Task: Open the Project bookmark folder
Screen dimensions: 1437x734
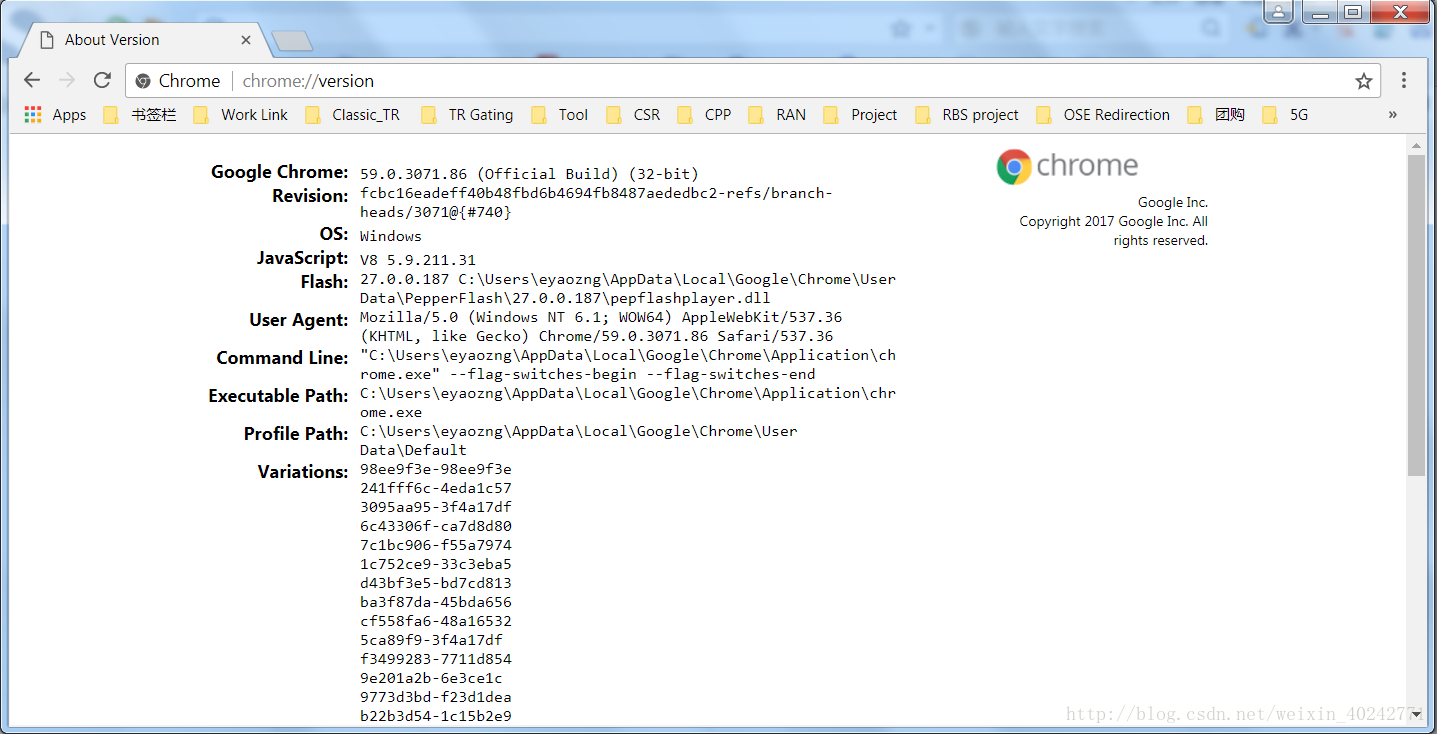Action: click(x=861, y=115)
